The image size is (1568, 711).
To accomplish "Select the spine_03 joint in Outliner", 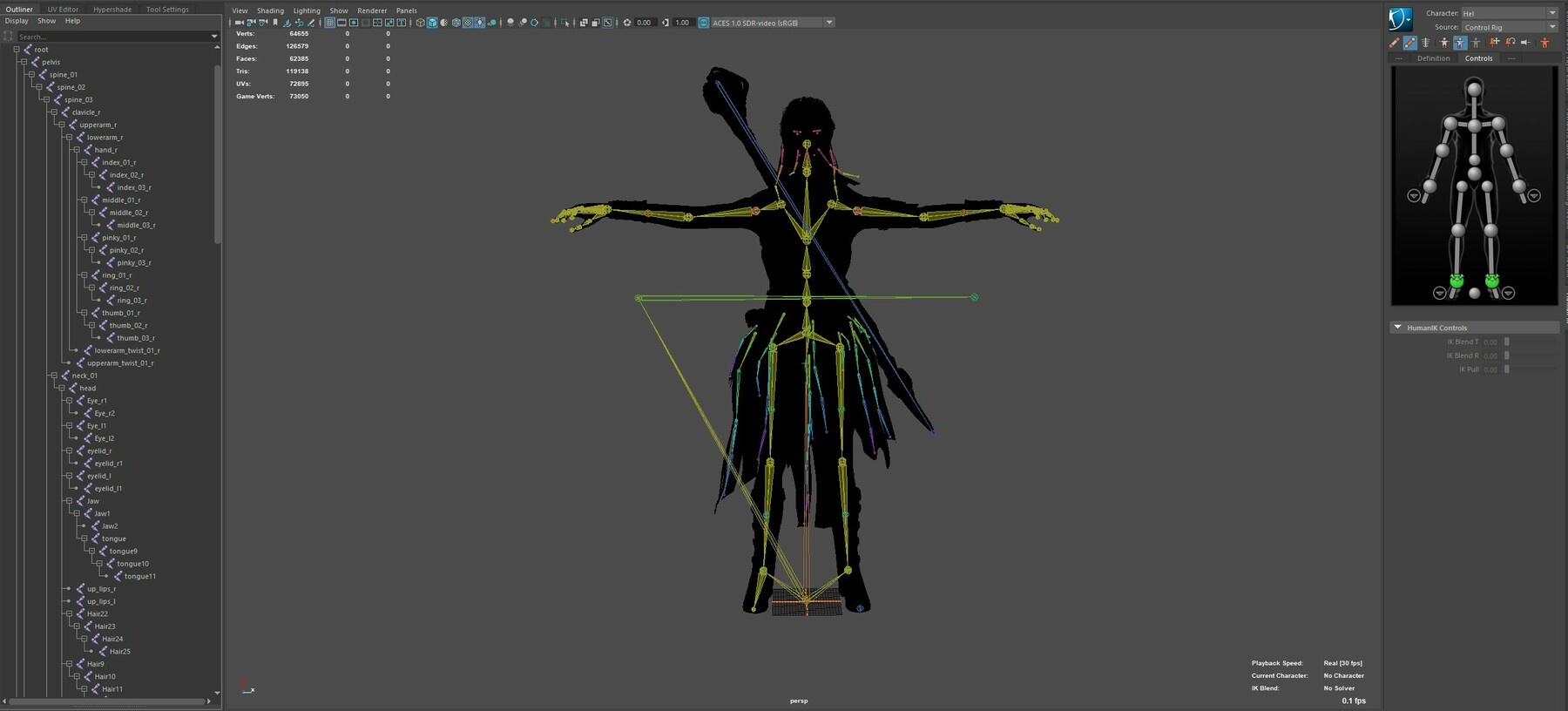I will pyautogui.click(x=78, y=99).
